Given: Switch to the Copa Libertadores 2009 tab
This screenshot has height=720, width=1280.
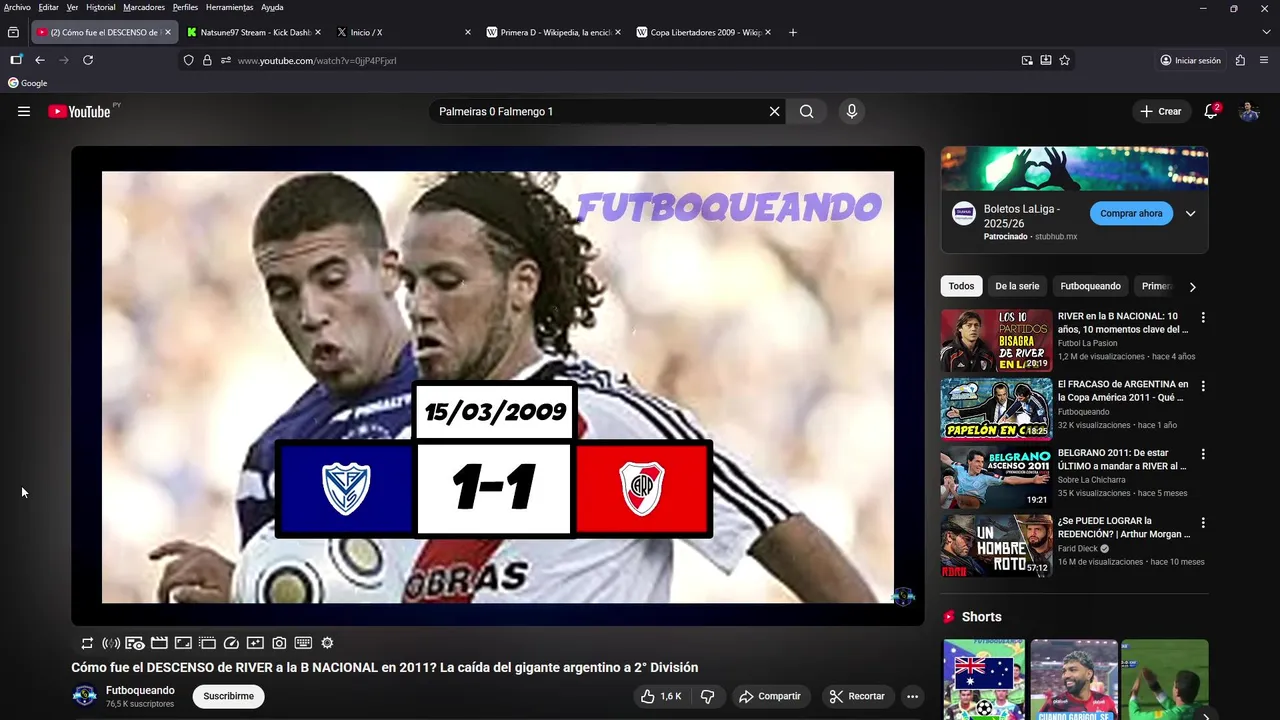Looking at the screenshot, I should pyautogui.click(x=703, y=32).
